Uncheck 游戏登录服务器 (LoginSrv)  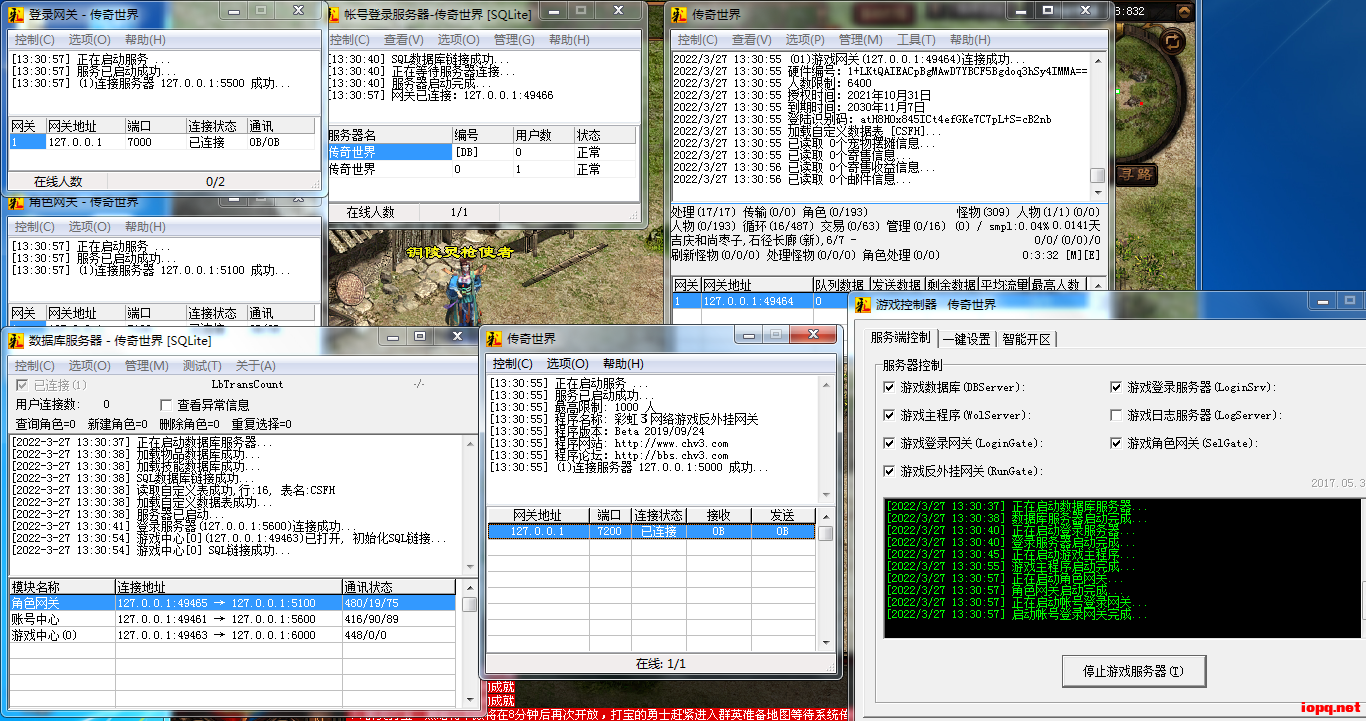pos(1117,387)
